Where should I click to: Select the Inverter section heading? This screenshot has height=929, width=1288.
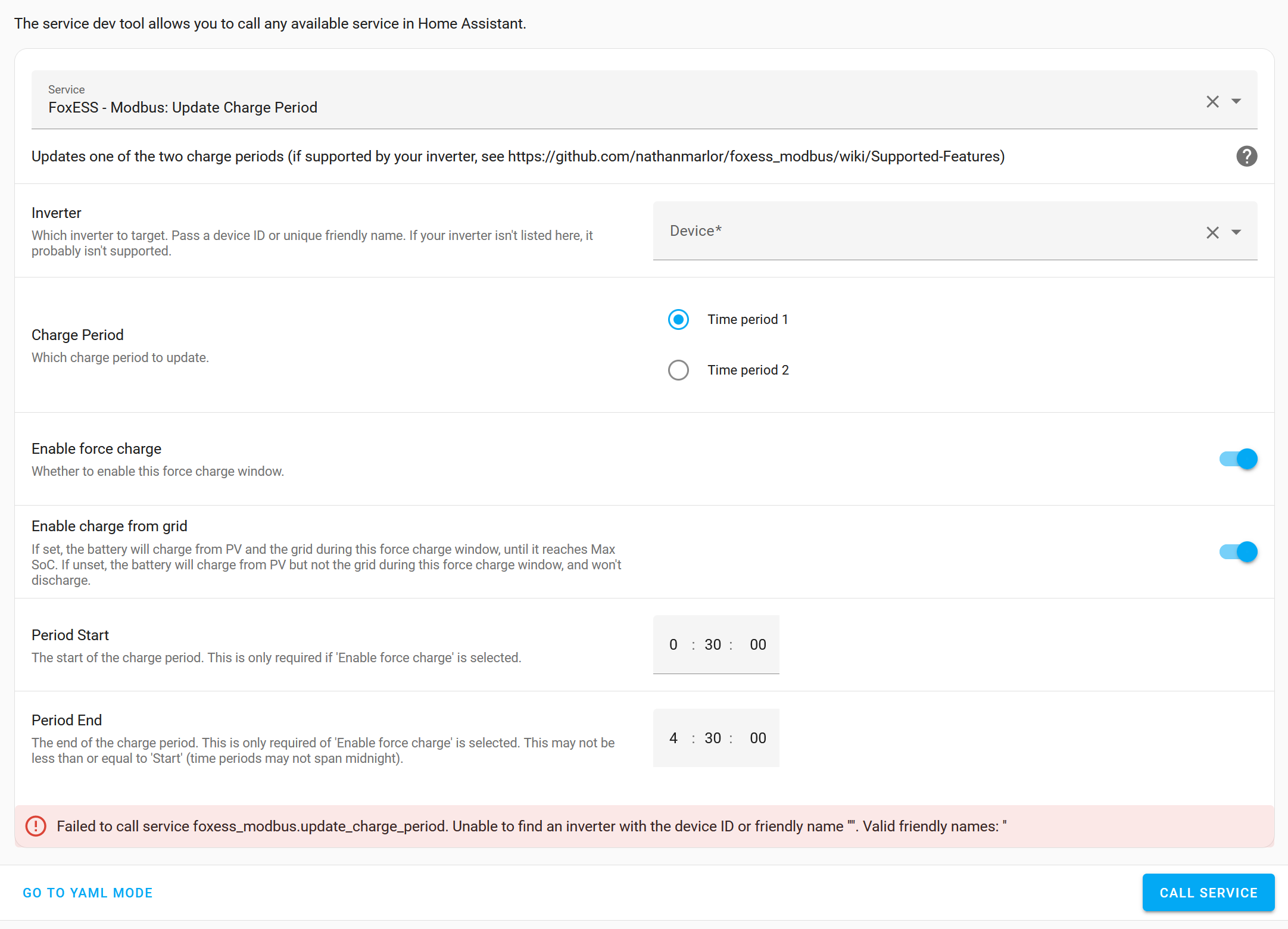56,213
